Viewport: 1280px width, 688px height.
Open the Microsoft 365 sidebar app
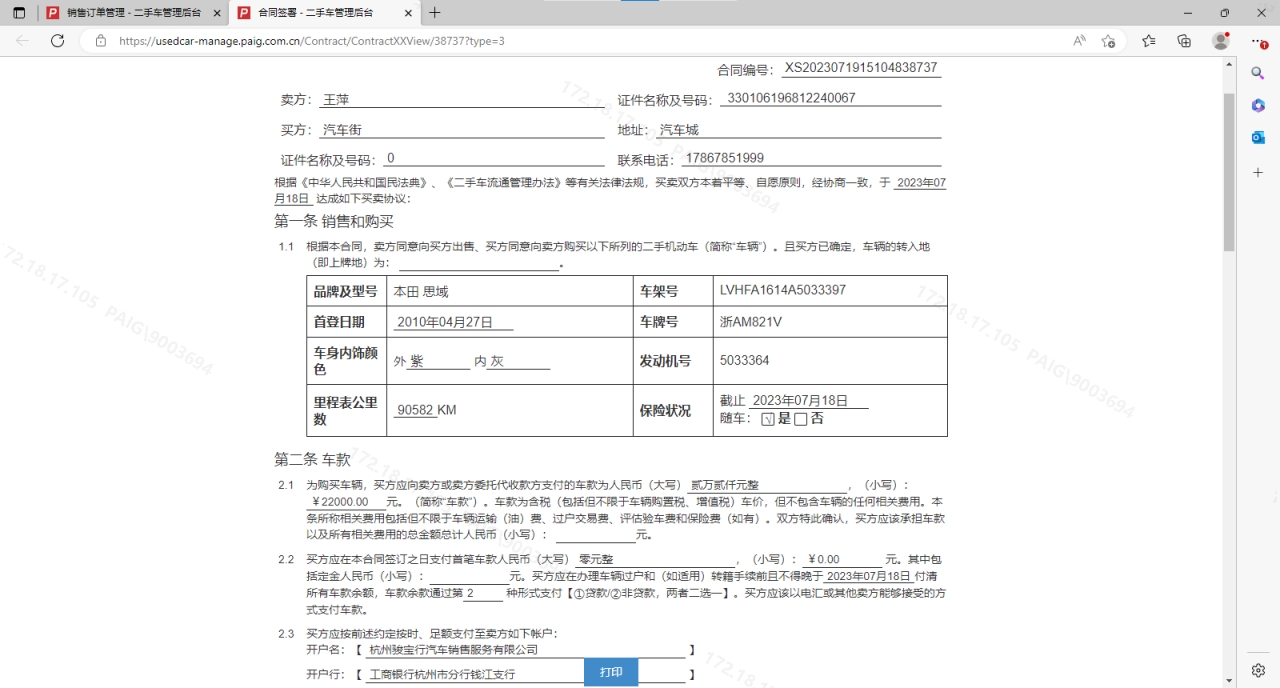[1258, 105]
